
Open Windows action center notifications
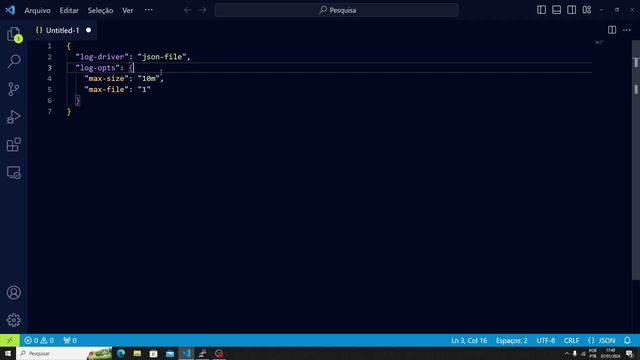click(630, 353)
